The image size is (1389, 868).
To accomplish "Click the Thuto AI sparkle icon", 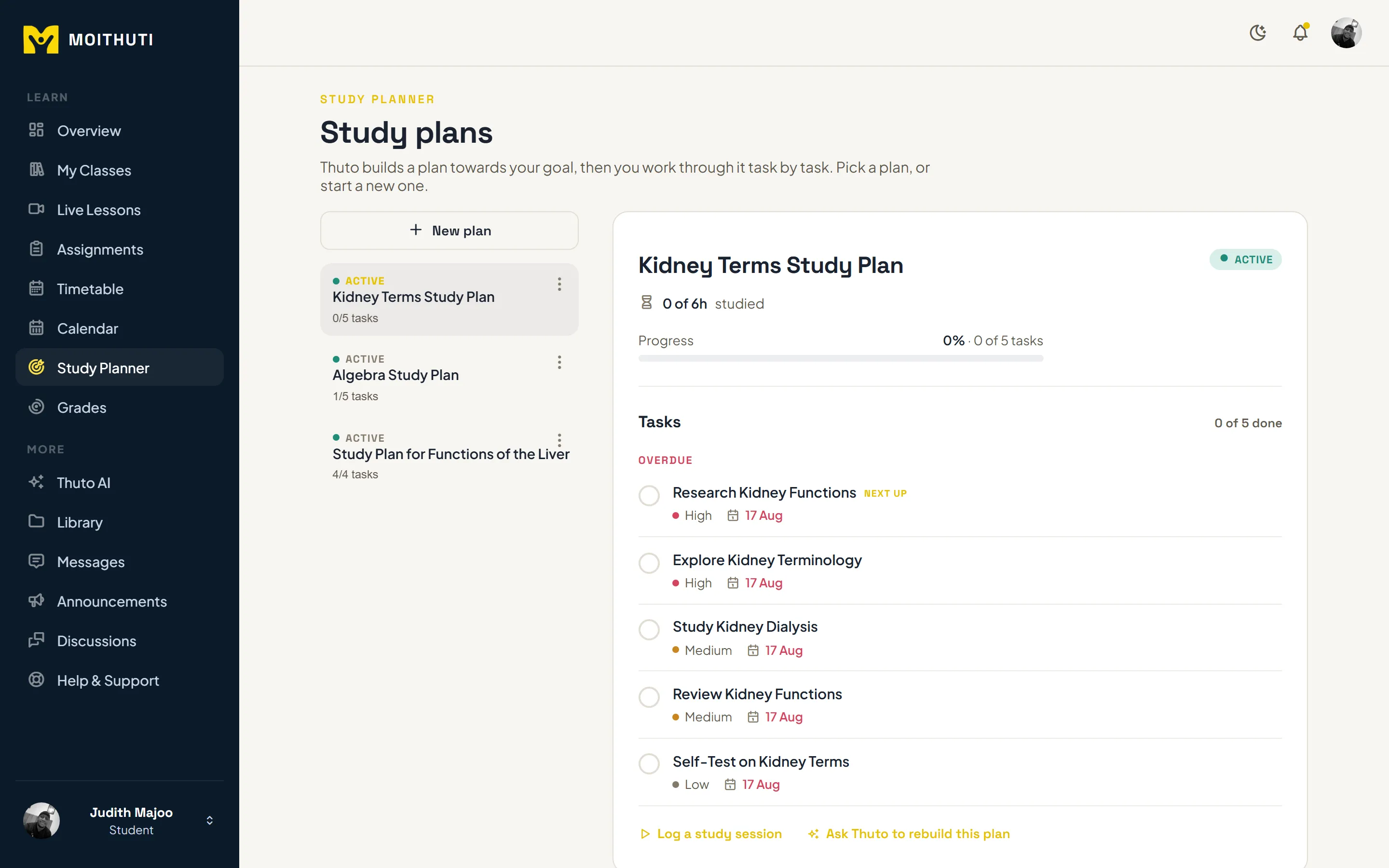I will (x=36, y=482).
